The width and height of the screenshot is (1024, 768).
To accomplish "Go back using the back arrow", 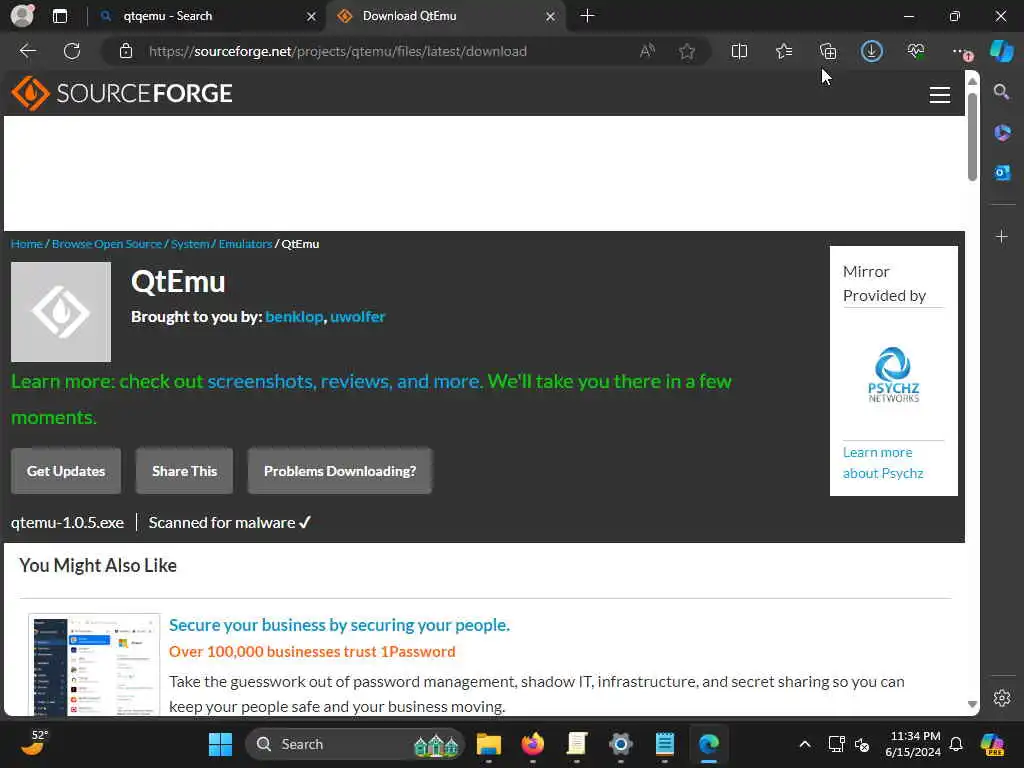I will [x=28, y=51].
